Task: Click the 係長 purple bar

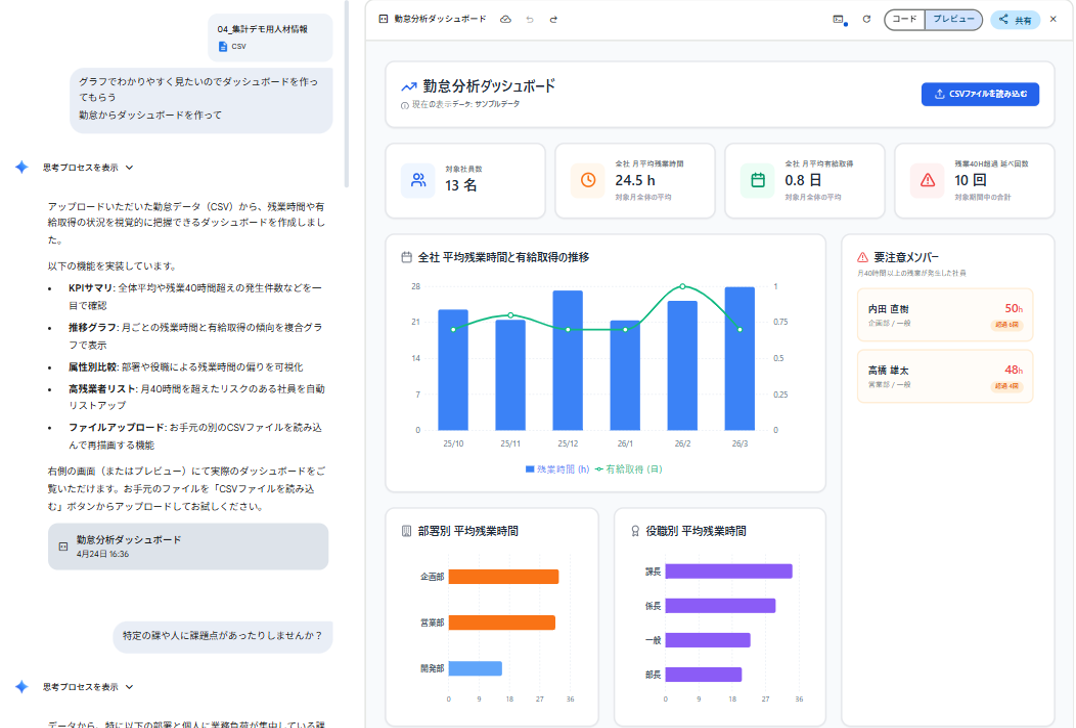Action: pos(721,606)
